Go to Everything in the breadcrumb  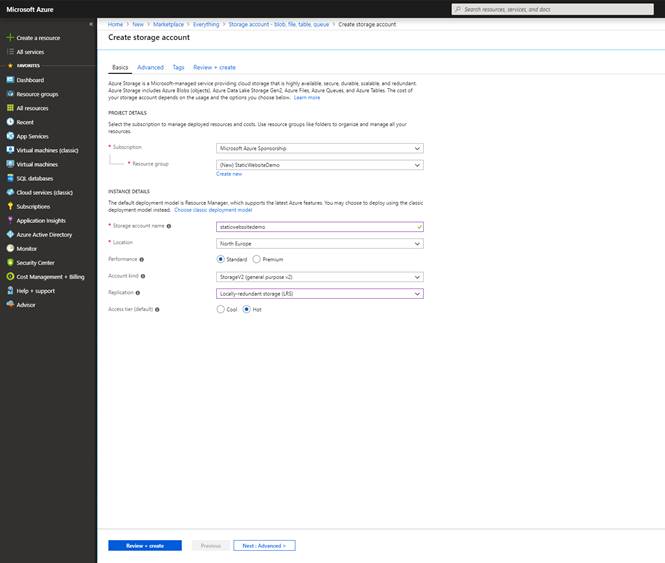[206, 24]
